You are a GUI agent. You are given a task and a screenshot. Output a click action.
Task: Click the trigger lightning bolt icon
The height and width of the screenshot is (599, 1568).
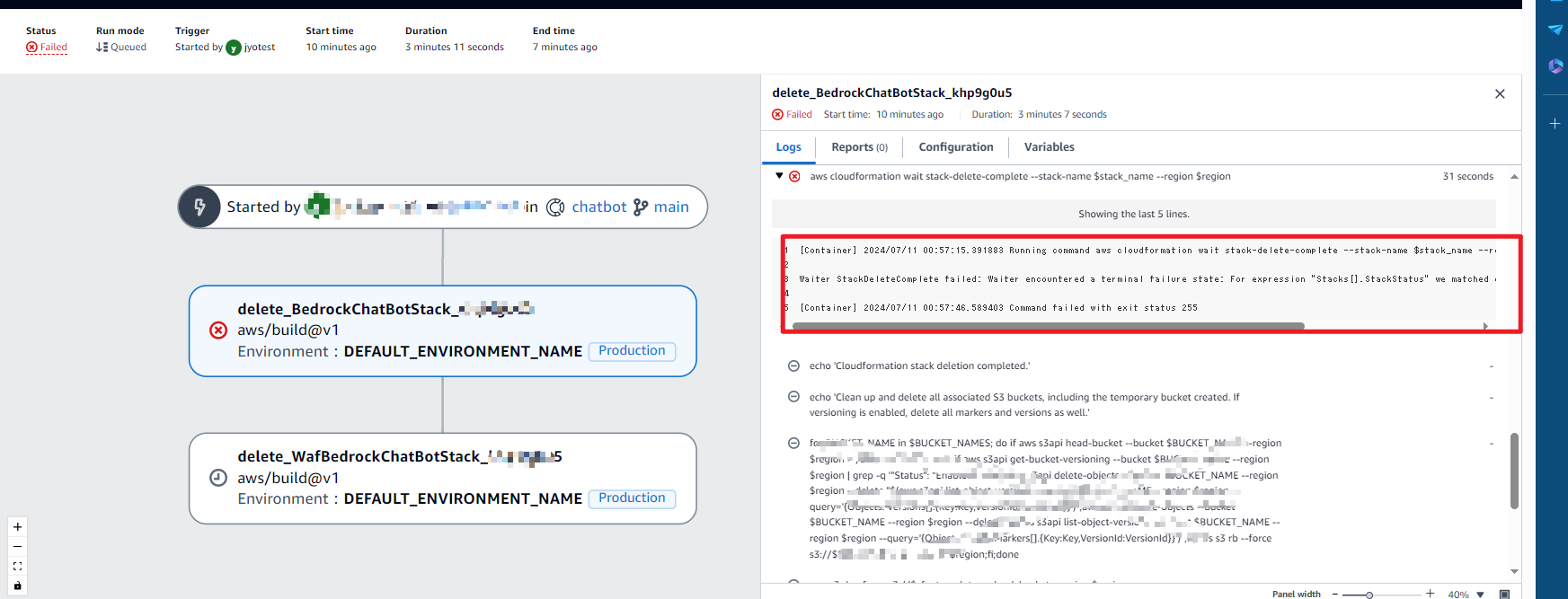click(199, 207)
